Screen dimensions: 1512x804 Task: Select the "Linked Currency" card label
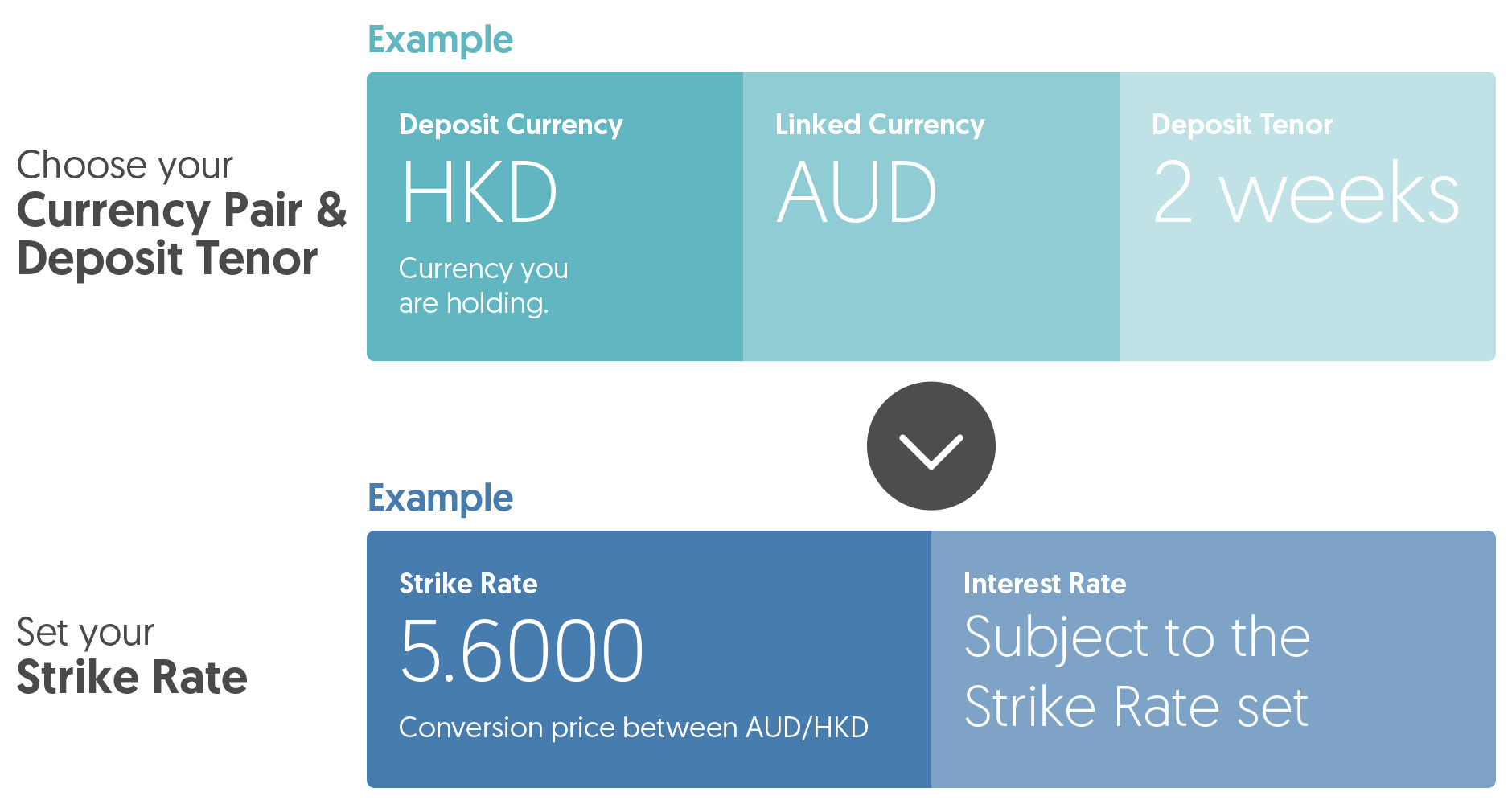click(880, 125)
